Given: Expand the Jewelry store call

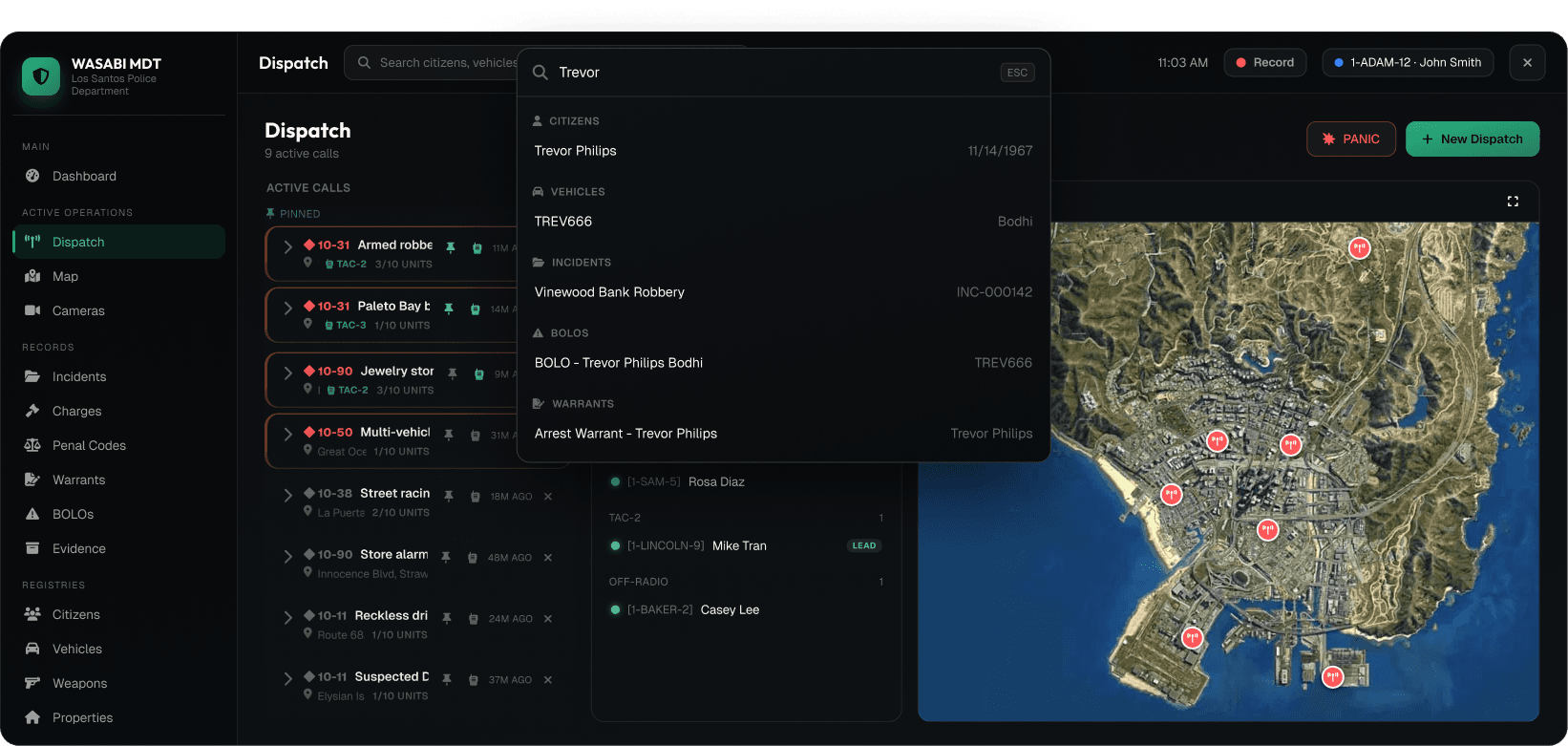Looking at the screenshot, I should [x=287, y=373].
